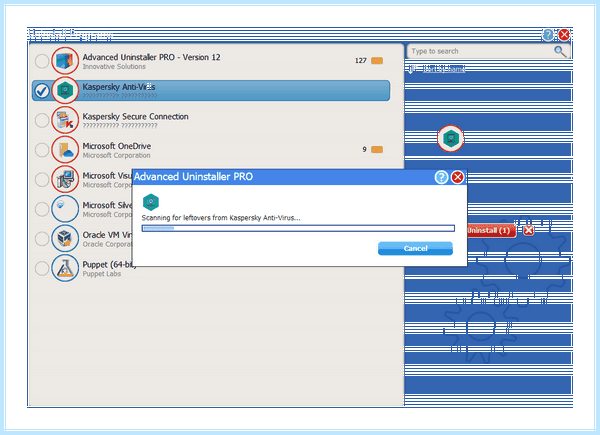Select the Kaspersky Secure Connection name text

pos(135,116)
